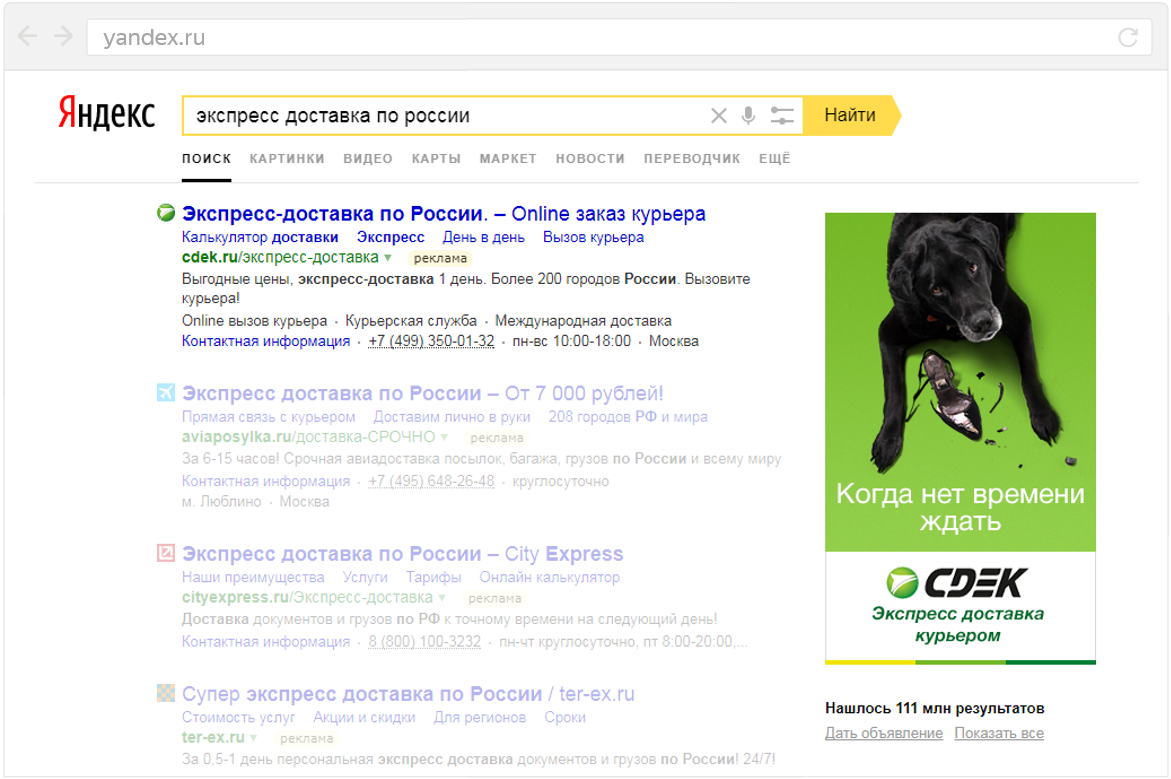Click the aviaposylka.ru/доставка-СРОЧНО URL
Viewport: 1171px width, 779px height.
(308, 437)
